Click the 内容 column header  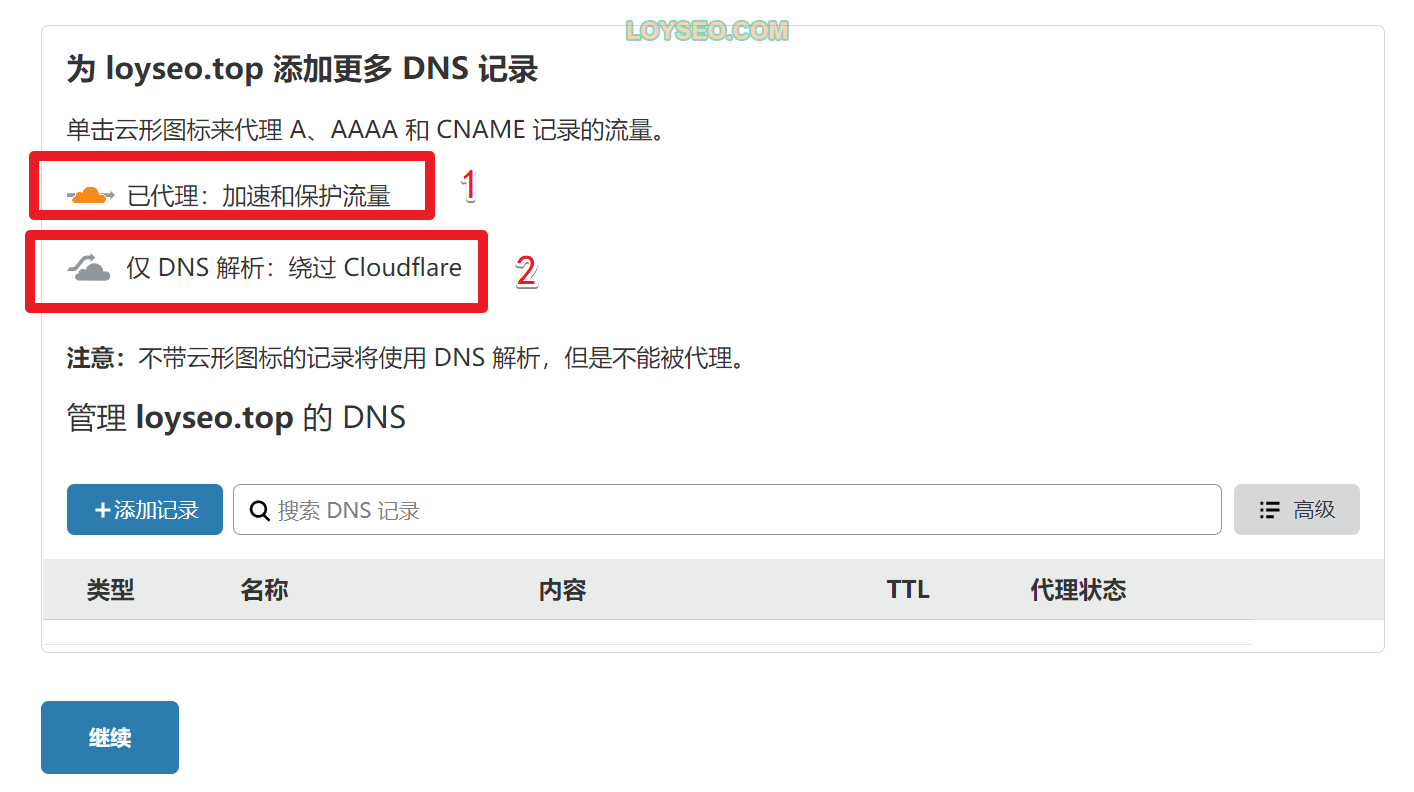tap(562, 590)
